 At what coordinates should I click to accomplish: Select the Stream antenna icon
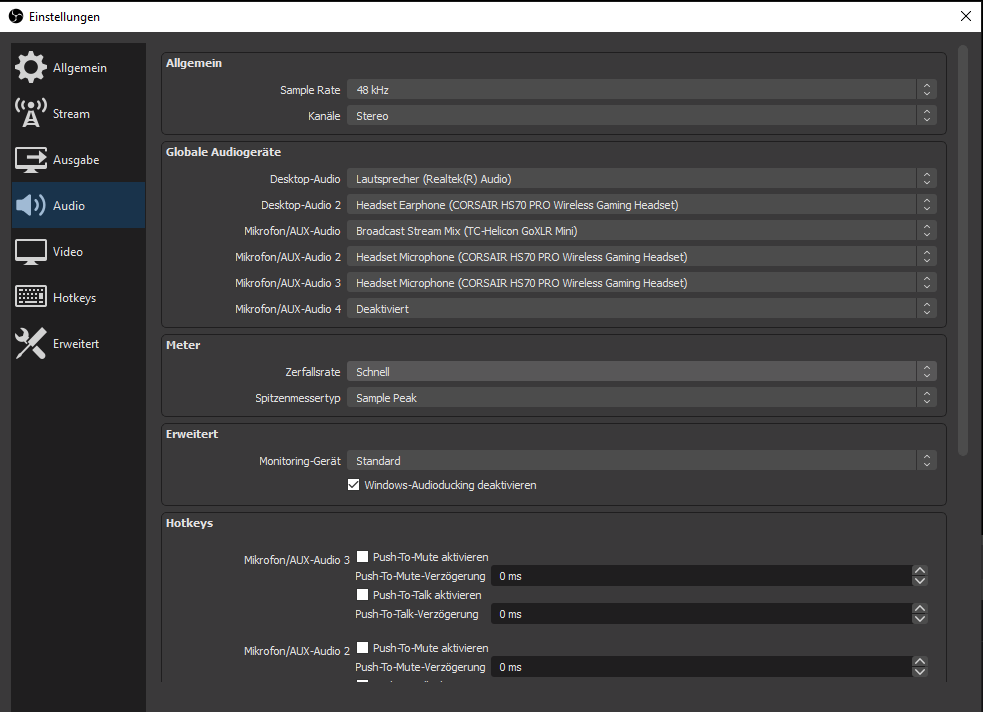[31, 114]
